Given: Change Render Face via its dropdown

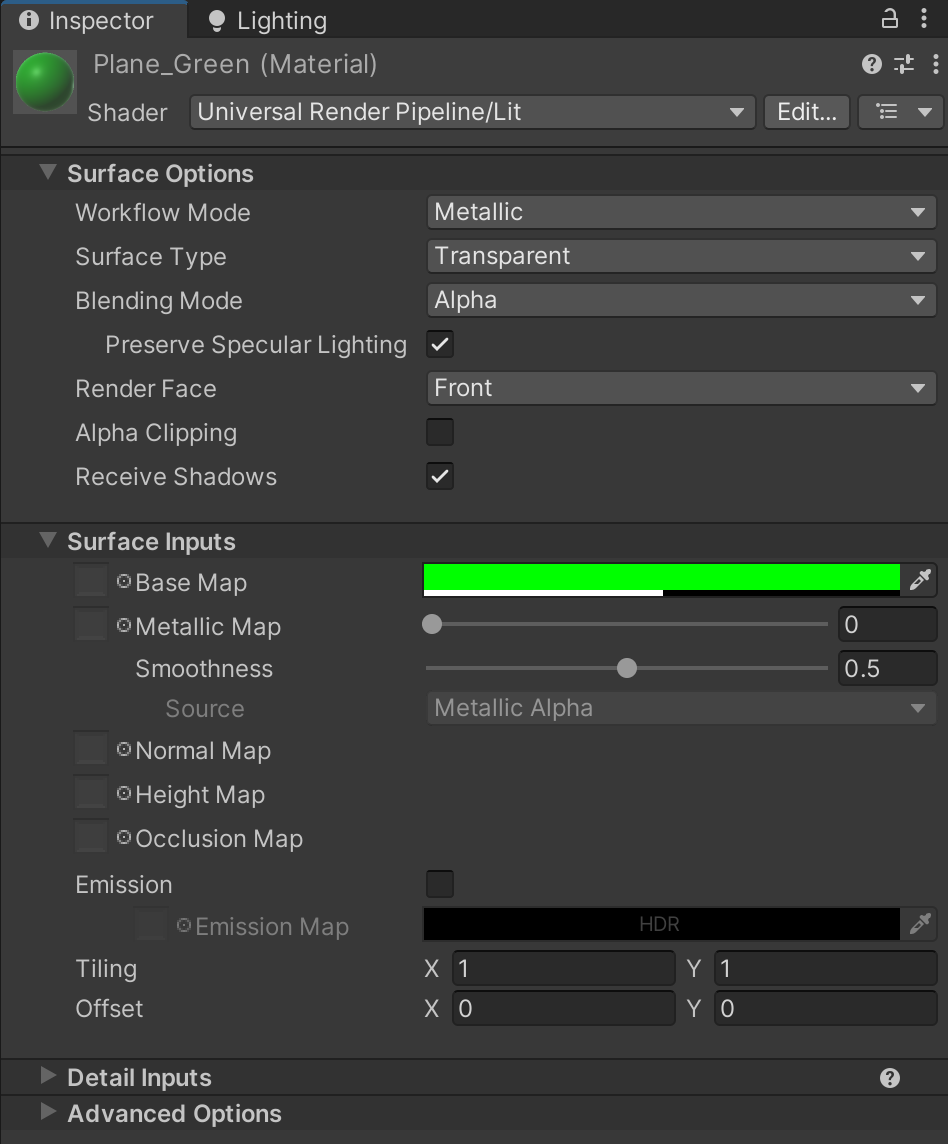Looking at the screenshot, I should (681, 388).
